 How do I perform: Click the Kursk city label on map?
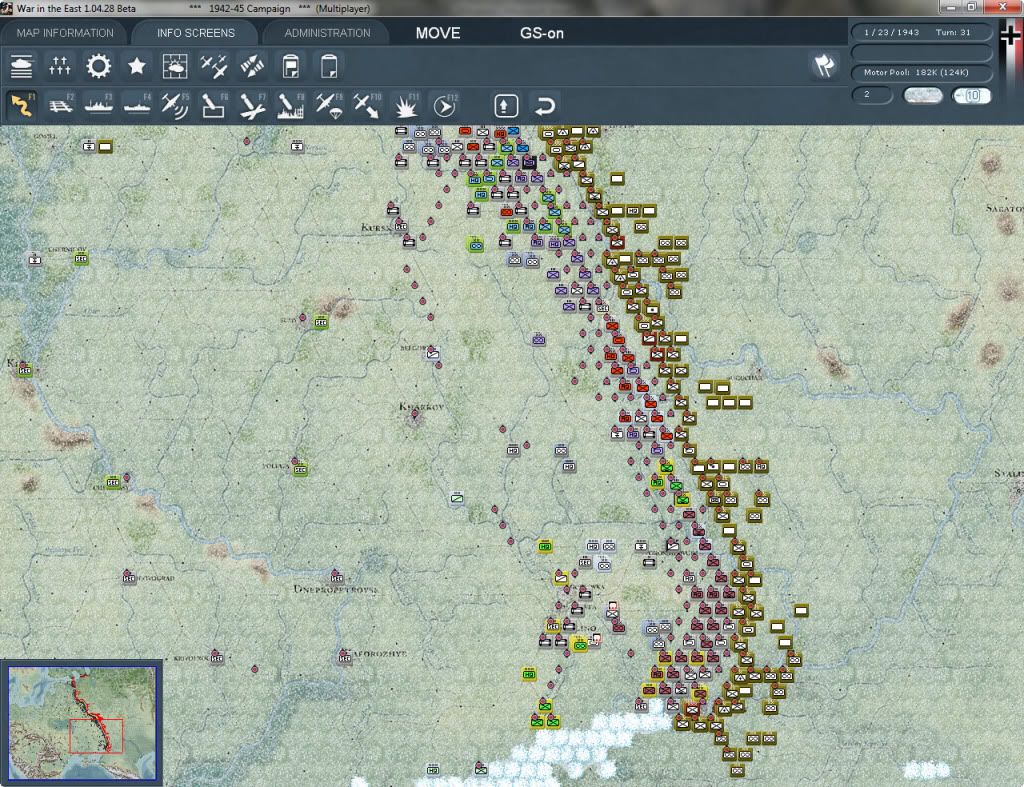click(376, 227)
